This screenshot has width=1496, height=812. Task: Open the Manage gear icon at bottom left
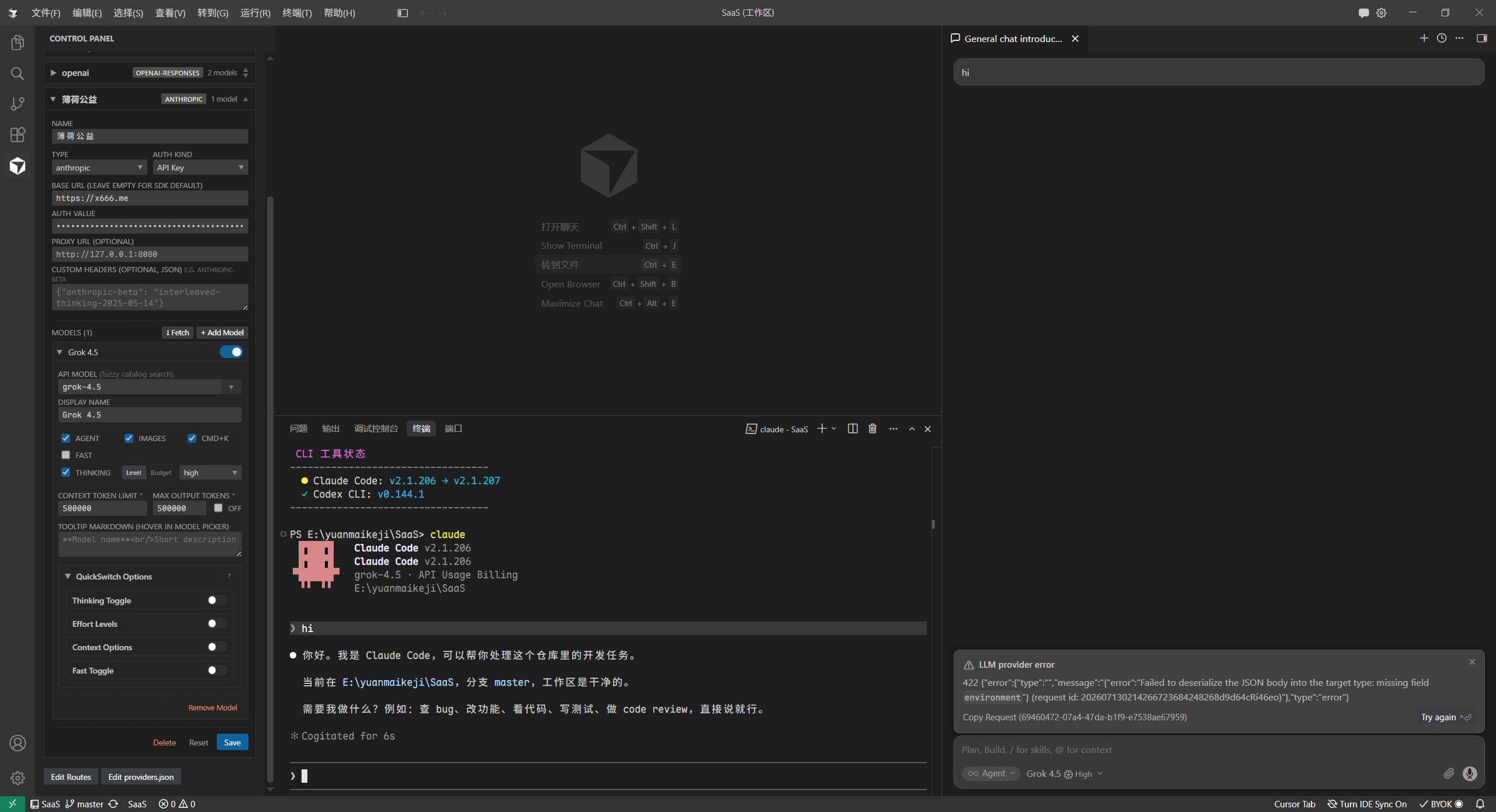pos(18,778)
